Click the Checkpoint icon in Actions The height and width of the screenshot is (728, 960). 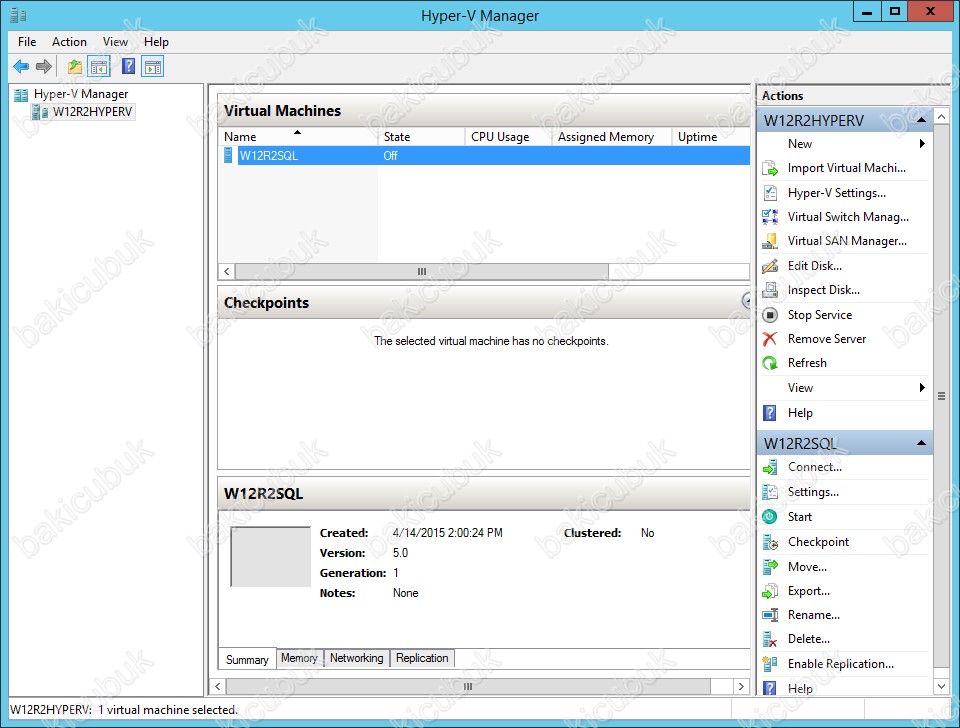pos(770,542)
